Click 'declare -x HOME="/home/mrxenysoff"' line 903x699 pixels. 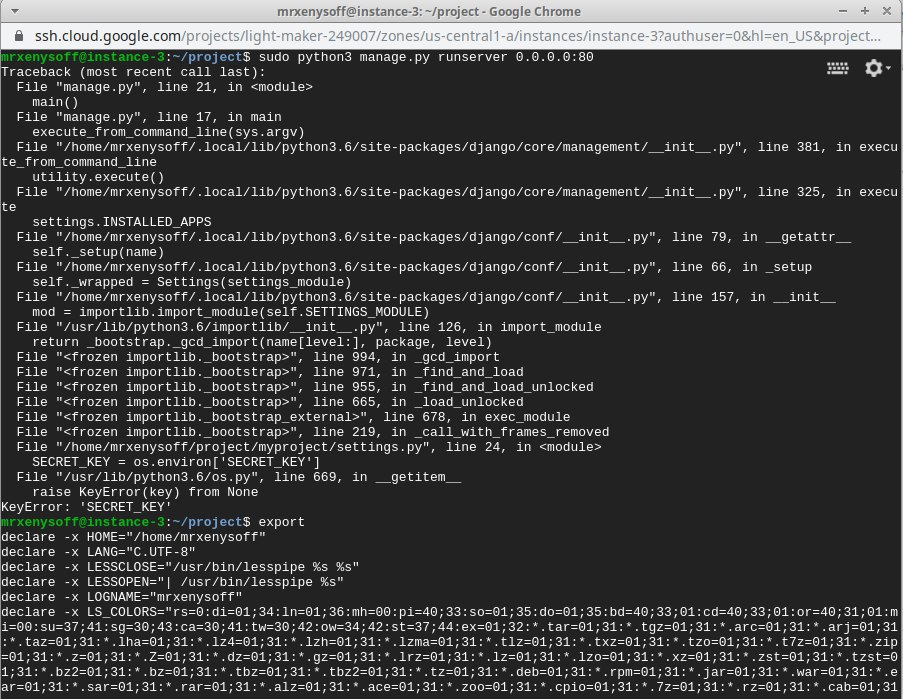tap(133, 536)
